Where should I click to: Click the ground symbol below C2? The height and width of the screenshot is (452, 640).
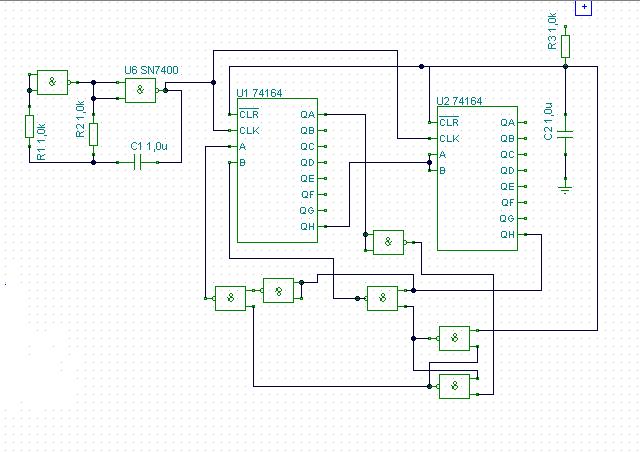(x=565, y=189)
